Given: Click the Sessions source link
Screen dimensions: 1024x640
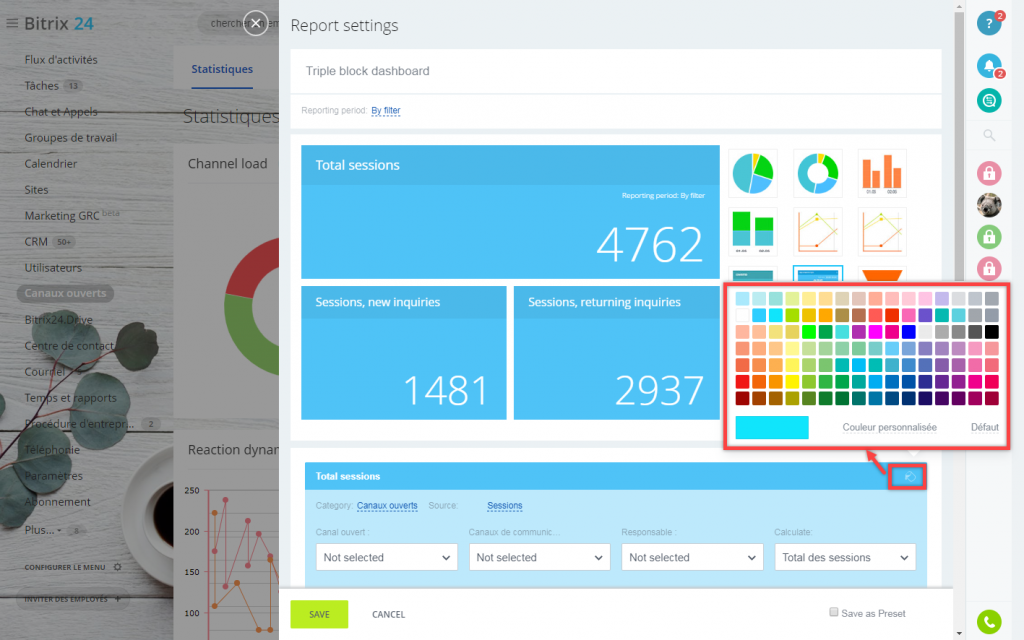Looking at the screenshot, I should pyautogui.click(x=504, y=505).
